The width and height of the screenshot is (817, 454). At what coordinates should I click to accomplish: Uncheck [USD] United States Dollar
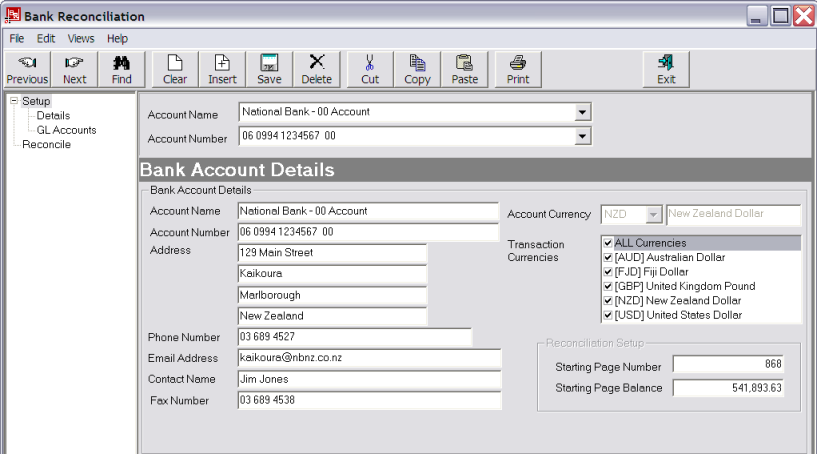[x=608, y=316]
